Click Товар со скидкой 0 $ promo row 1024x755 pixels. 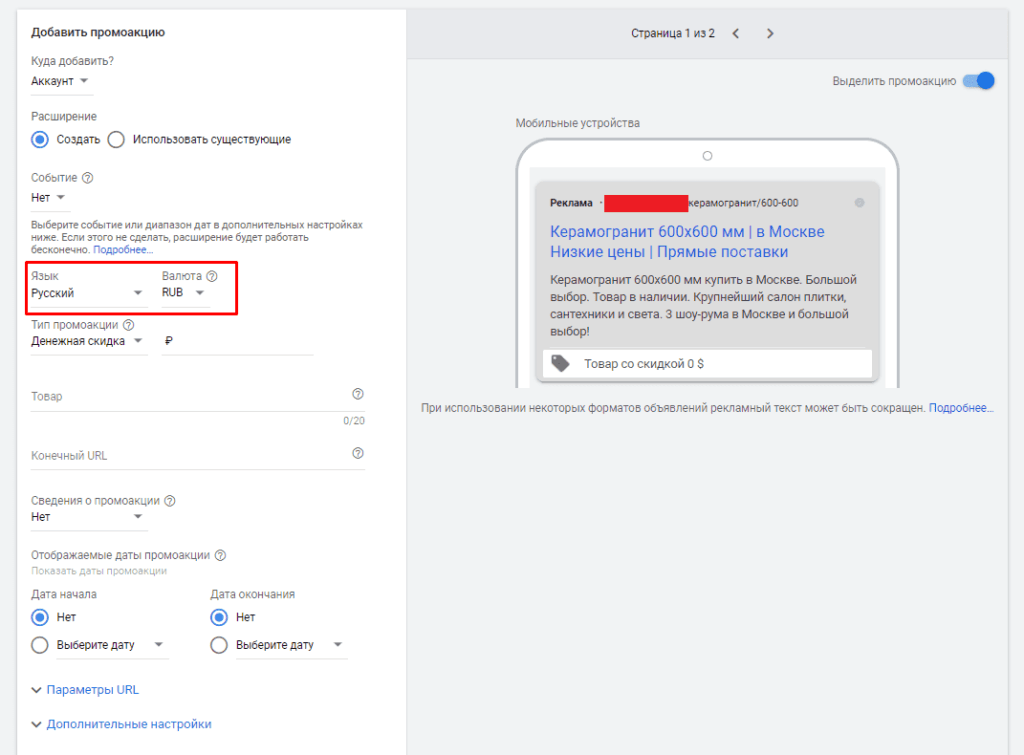coord(707,364)
